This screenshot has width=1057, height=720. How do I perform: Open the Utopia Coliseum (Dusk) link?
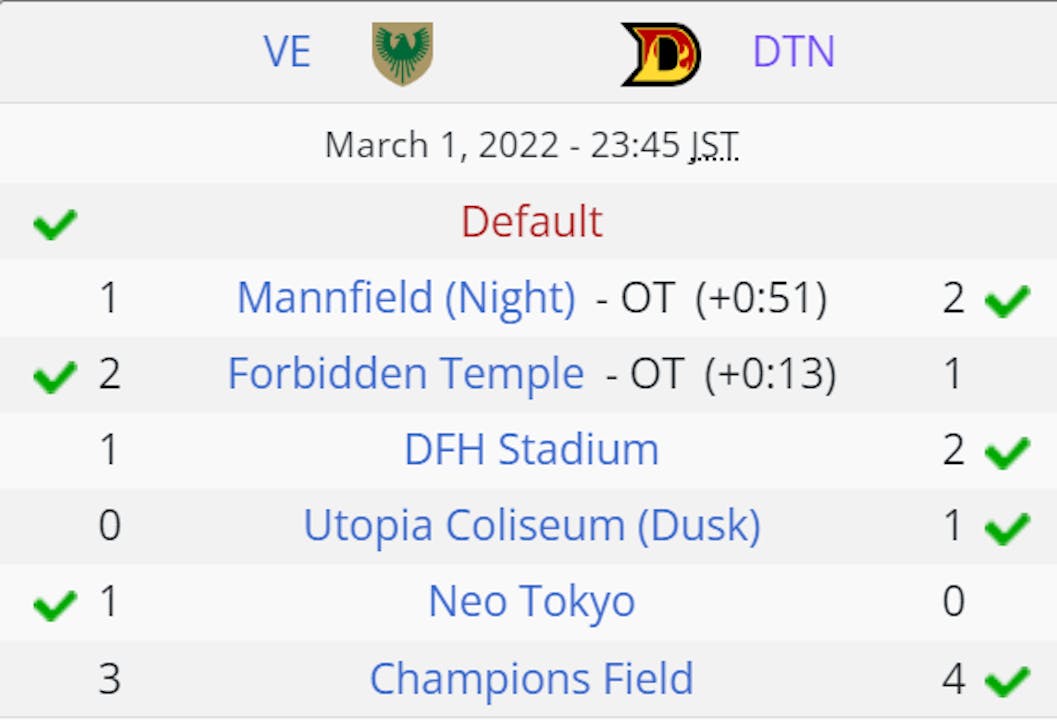[531, 526]
